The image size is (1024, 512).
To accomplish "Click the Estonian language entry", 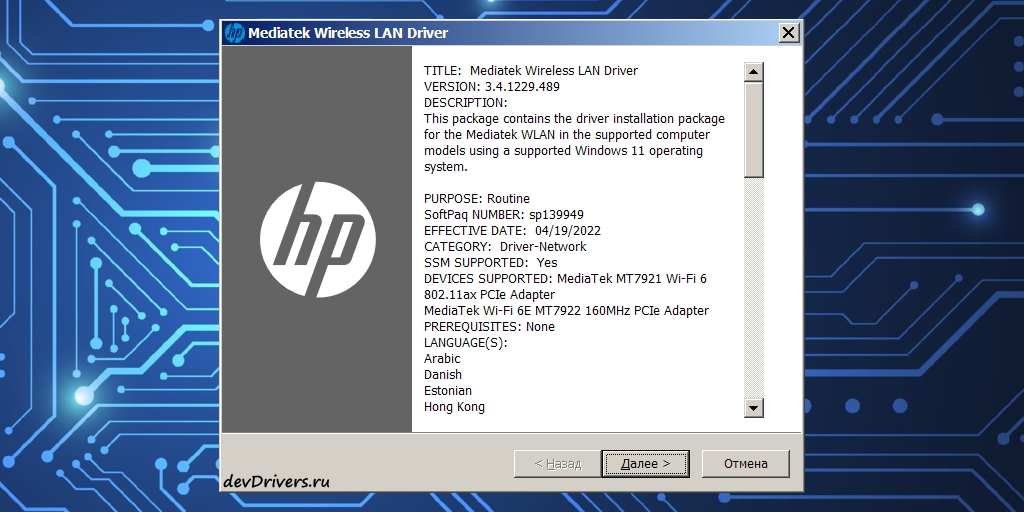I will [x=447, y=391].
